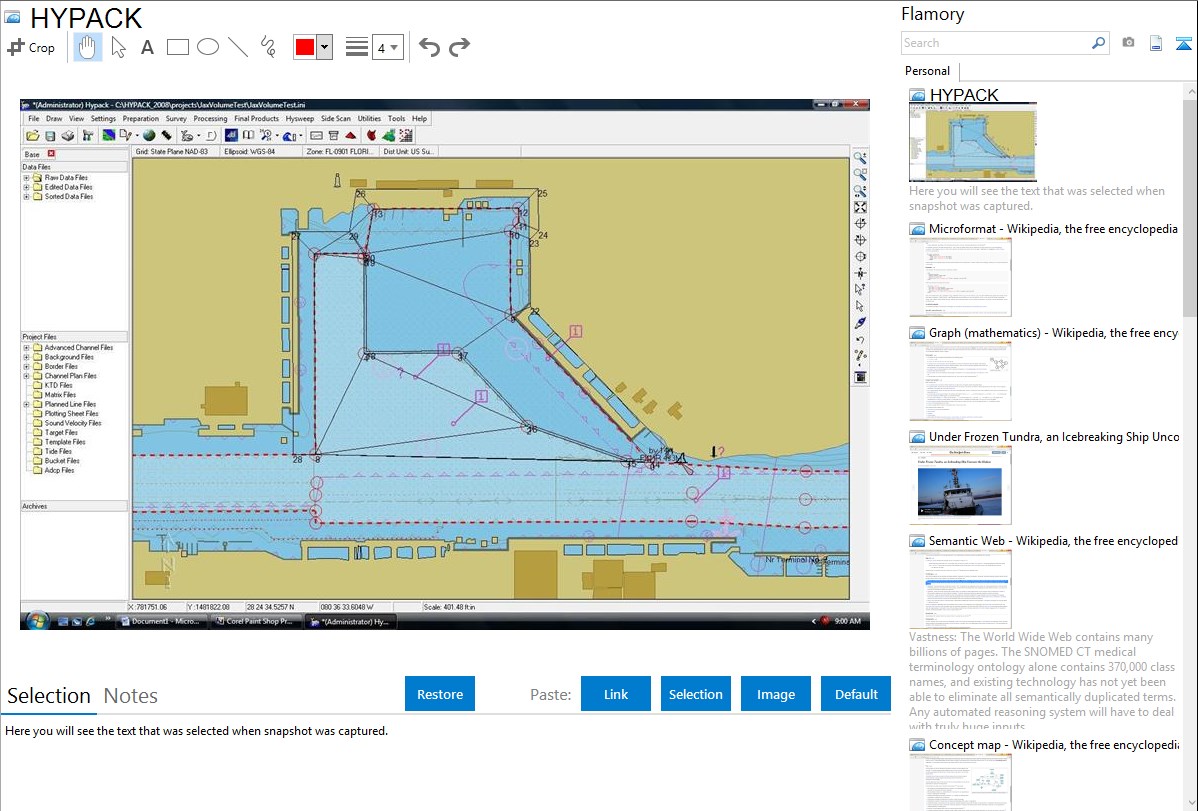Screen dimensions: 1198x811
Task: Click Document1 - Micro... taskbar button
Action: (x=160, y=621)
